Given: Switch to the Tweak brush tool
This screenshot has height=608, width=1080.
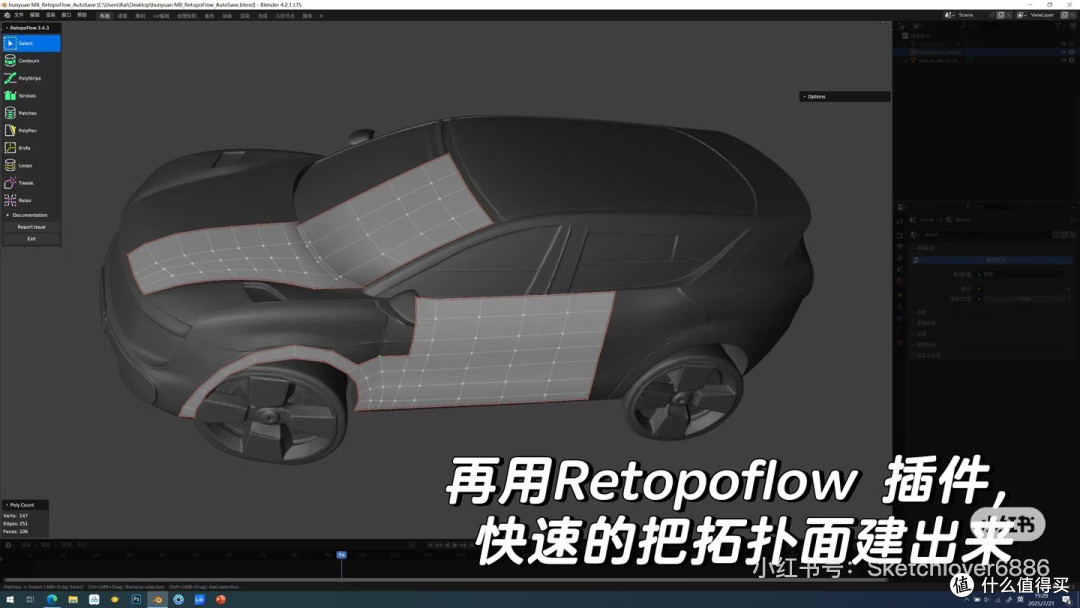Looking at the screenshot, I should point(32,183).
